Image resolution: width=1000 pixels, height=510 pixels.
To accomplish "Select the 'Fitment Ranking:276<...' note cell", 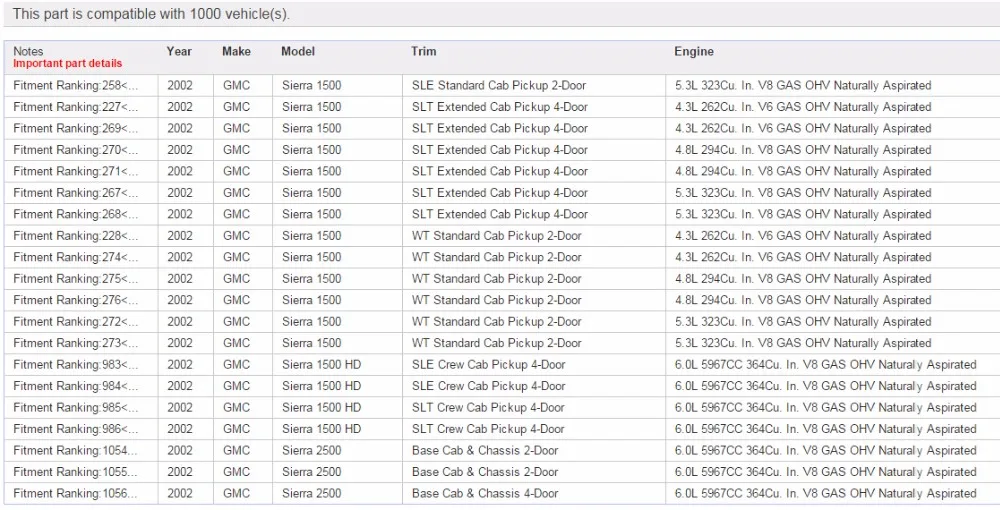I will coord(81,300).
